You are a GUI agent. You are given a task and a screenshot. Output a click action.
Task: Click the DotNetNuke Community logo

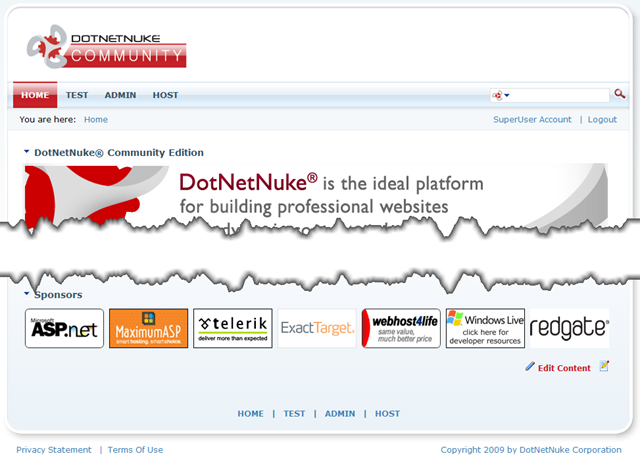(x=107, y=47)
